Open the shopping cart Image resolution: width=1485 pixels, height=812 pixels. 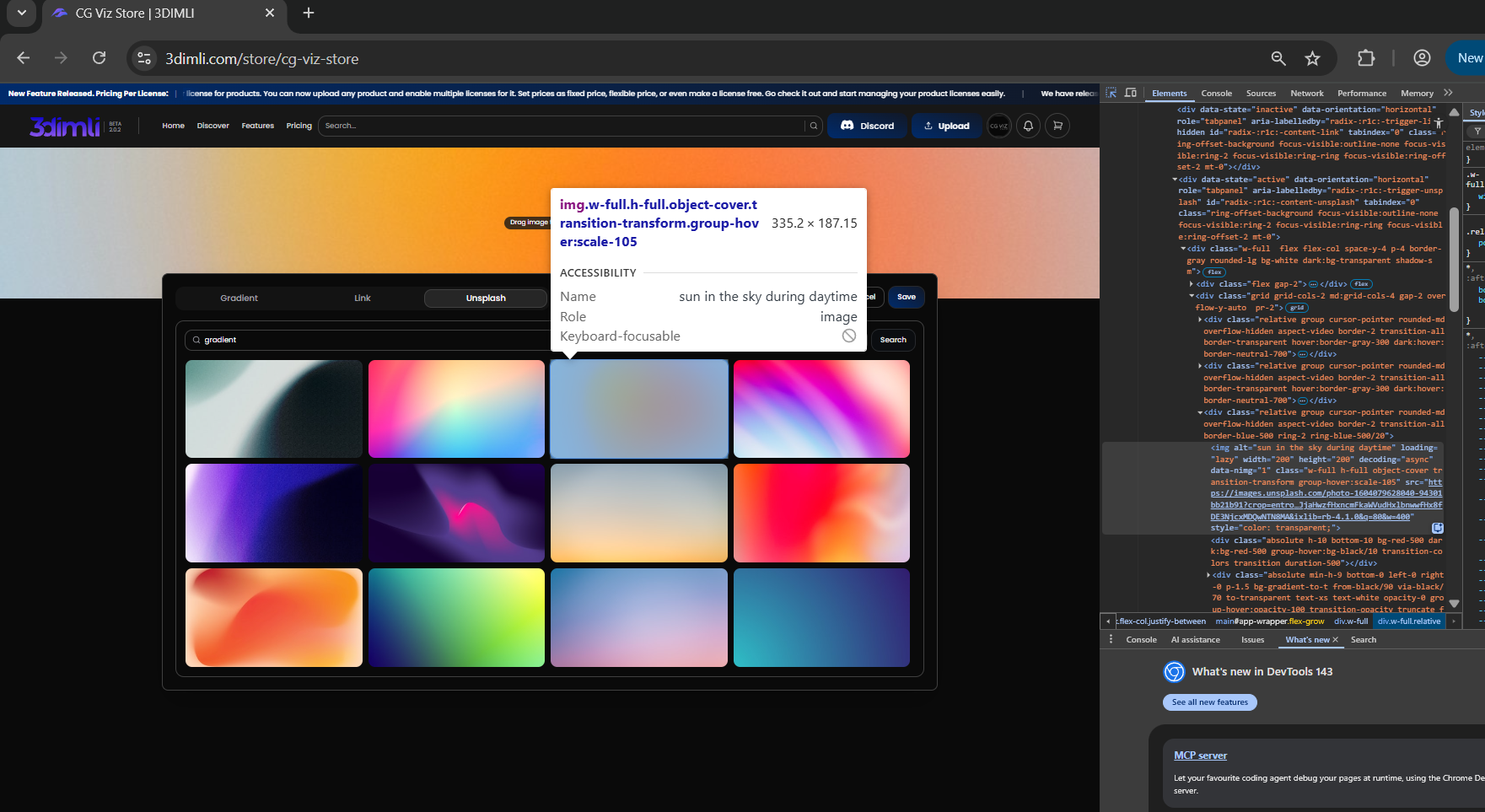tap(1057, 126)
